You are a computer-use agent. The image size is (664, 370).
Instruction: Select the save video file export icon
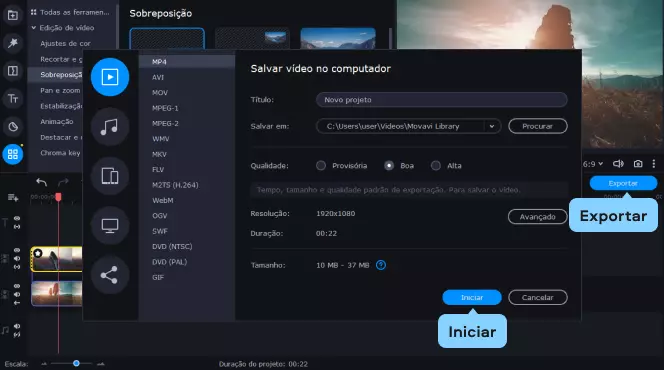pyautogui.click(x=110, y=77)
